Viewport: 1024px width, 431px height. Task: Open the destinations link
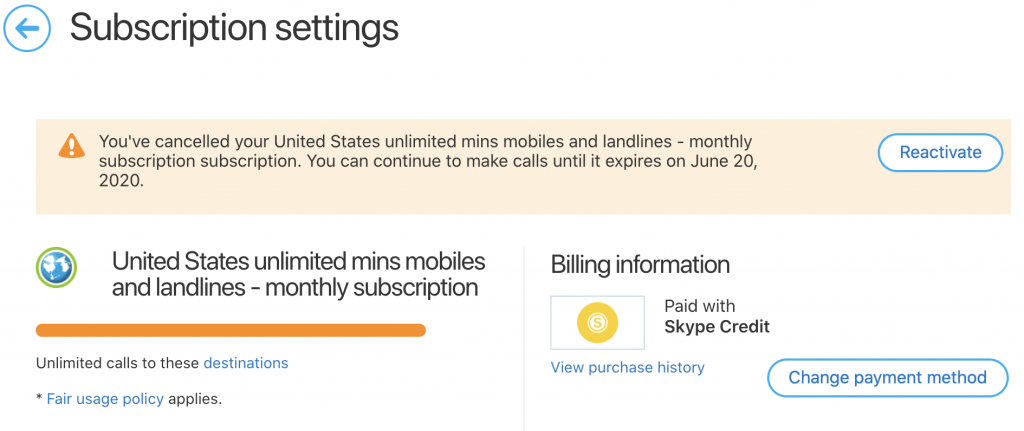coord(246,362)
